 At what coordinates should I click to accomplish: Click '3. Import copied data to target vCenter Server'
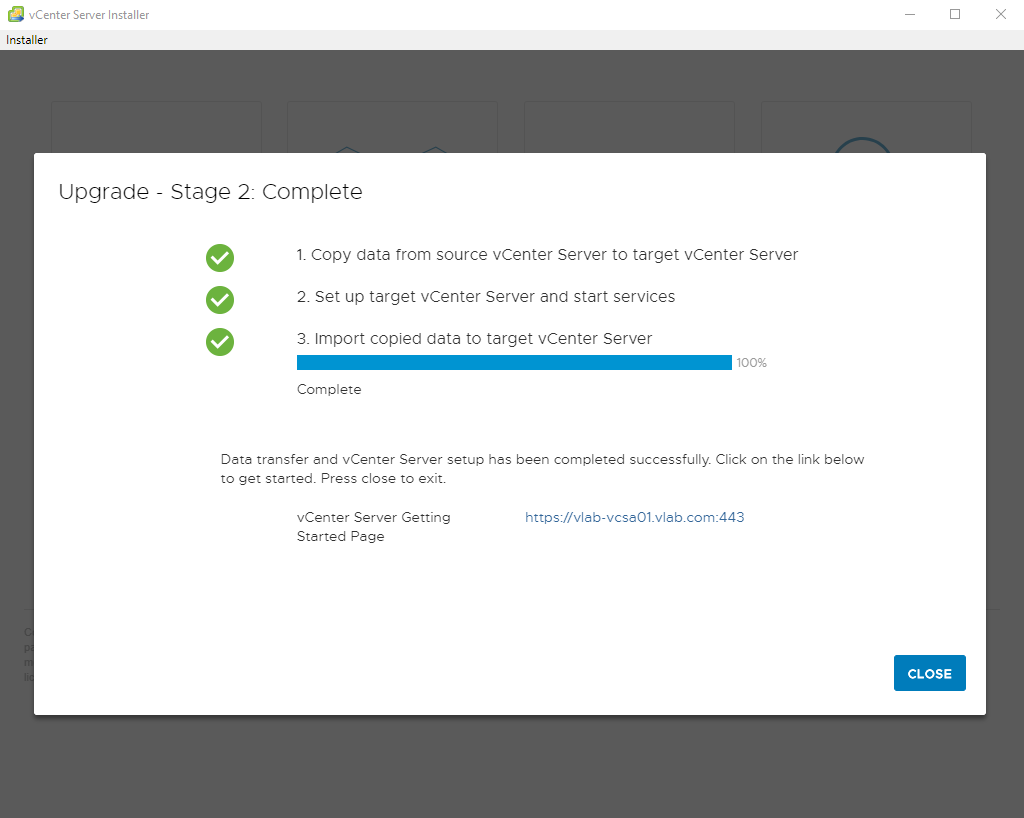pos(474,339)
